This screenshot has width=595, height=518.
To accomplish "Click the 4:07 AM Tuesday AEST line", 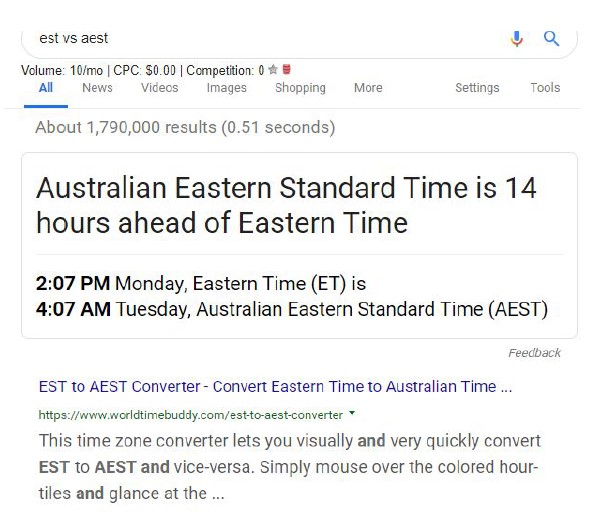I will click(292, 309).
